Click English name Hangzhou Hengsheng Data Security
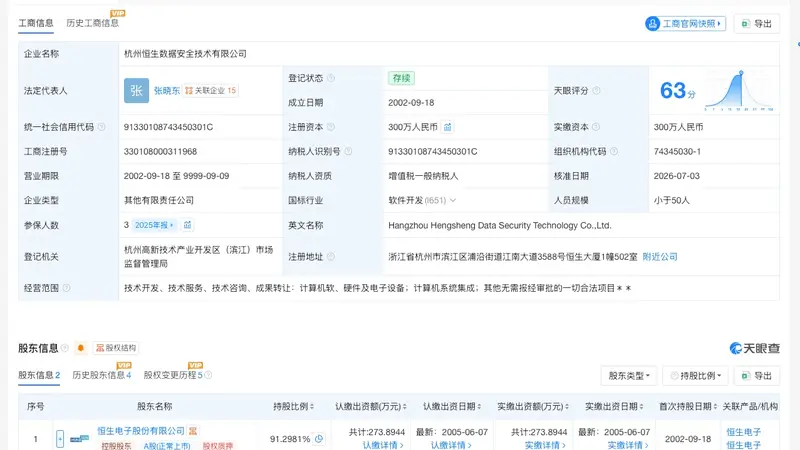This screenshot has width=800, height=450. tap(499, 225)
